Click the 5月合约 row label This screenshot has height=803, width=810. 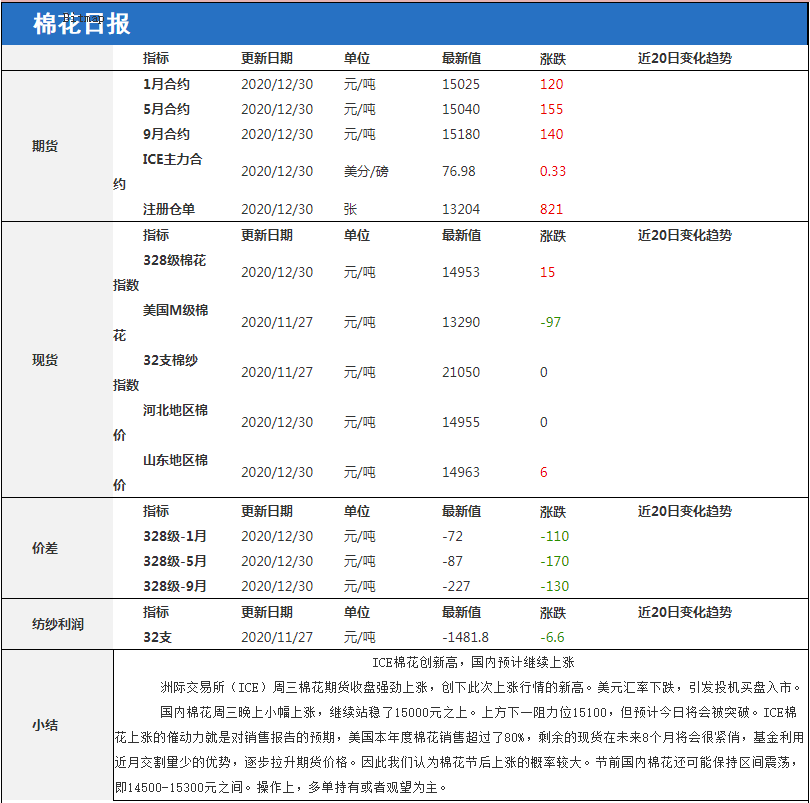166,109
